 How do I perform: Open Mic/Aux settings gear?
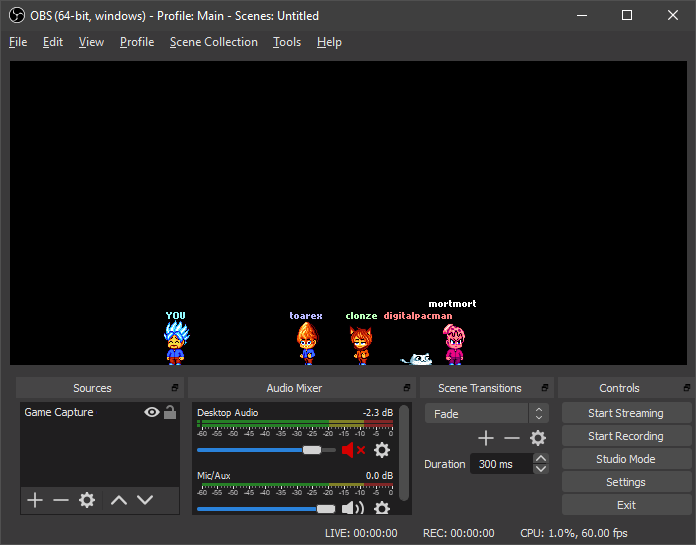(382, 508)
